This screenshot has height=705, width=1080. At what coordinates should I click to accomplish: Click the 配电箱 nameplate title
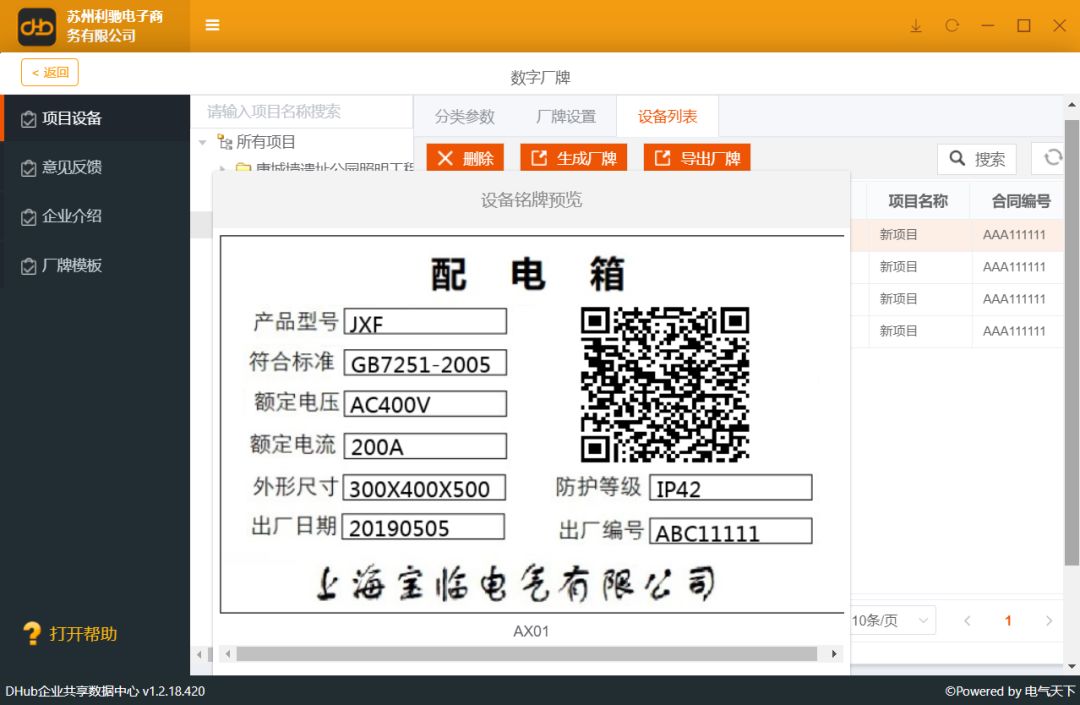click(x=528, y=273)
